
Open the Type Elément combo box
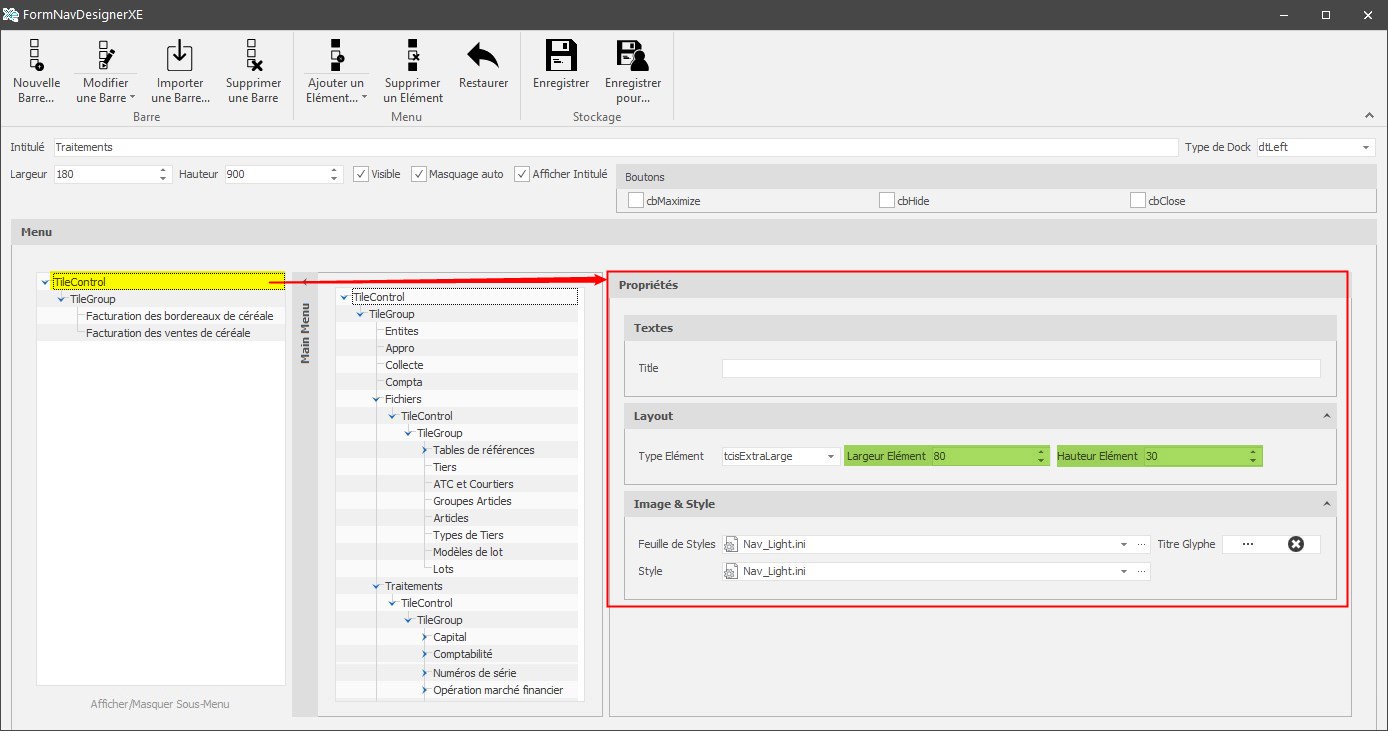[x=831, y=457]
